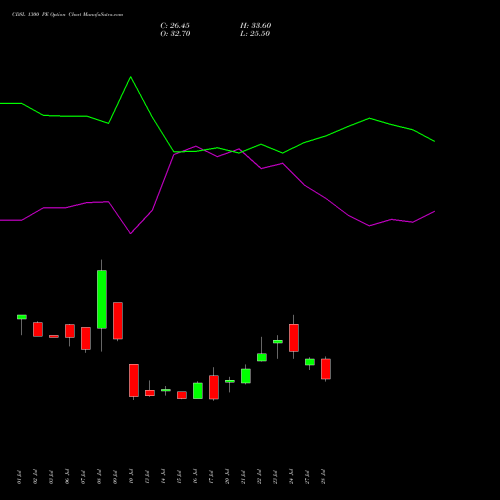Click the 08 date label on the axis
Screen dimensions: 500x500
pyautogui.click(x=99, y=477)
